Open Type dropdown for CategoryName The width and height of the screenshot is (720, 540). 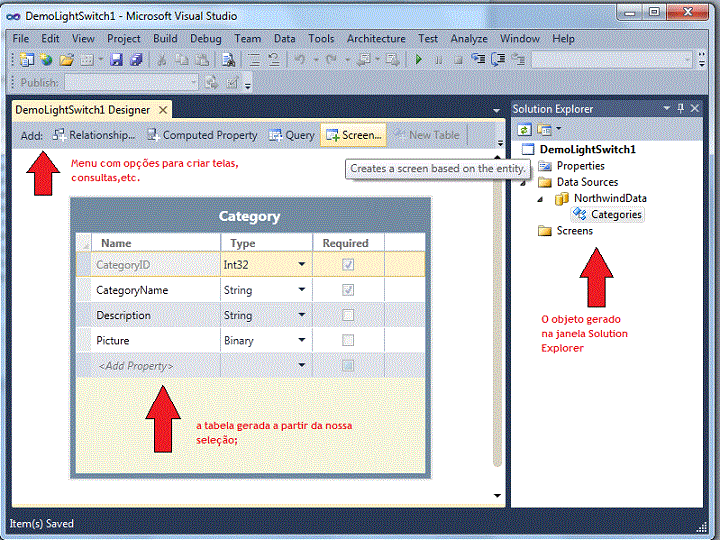(x=302, y=290)
